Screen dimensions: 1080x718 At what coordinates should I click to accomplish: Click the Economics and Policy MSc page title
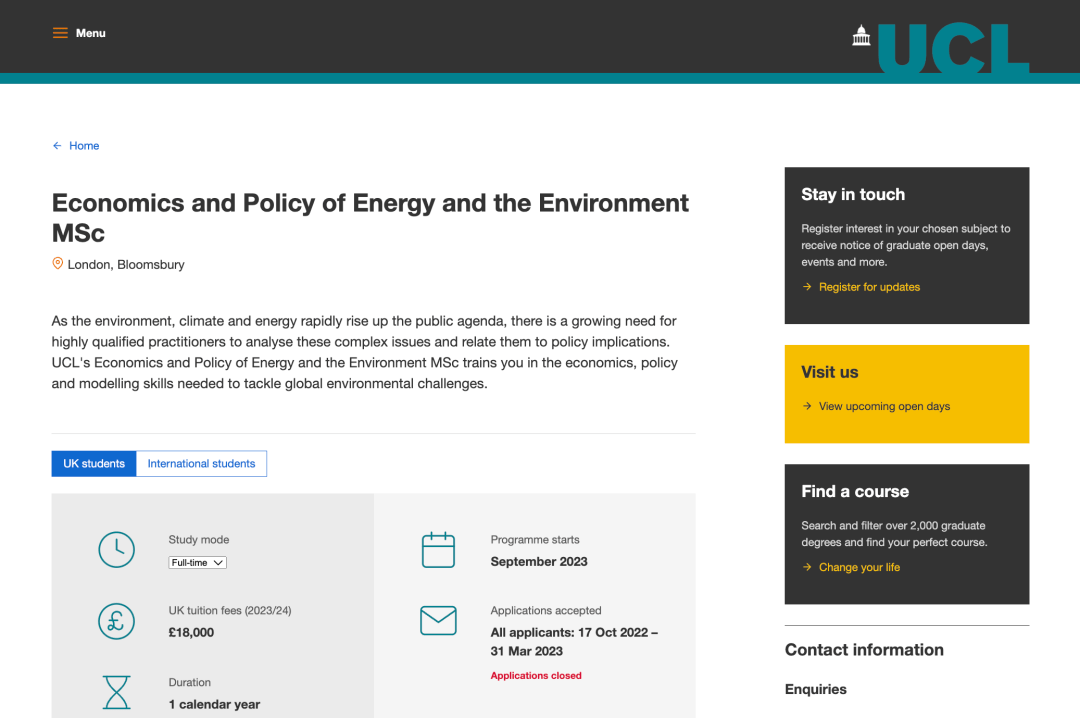pyautogui.click(x=370, y=218)
